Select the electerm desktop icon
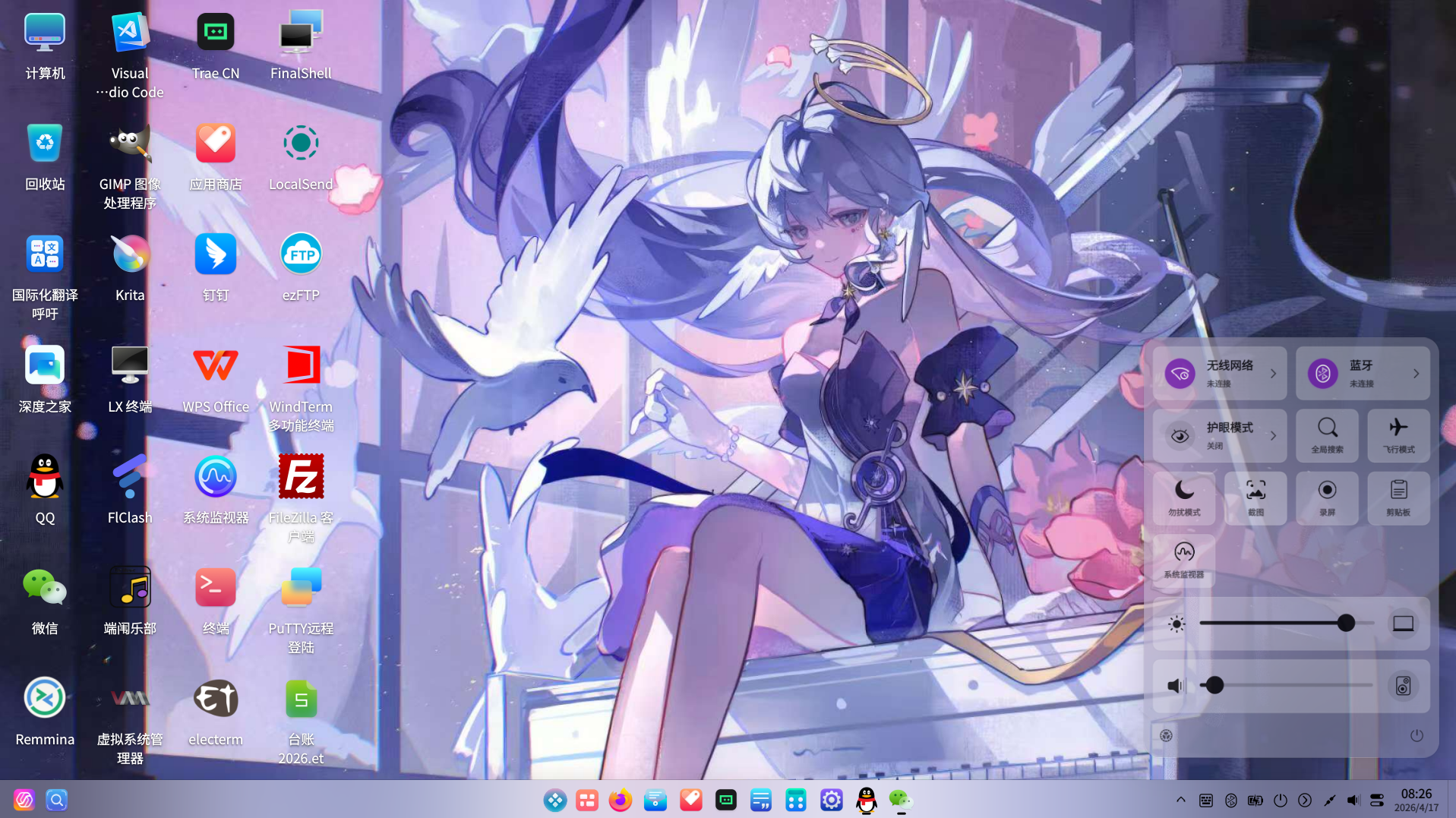The image size is (1456, 818). [216, 698]
